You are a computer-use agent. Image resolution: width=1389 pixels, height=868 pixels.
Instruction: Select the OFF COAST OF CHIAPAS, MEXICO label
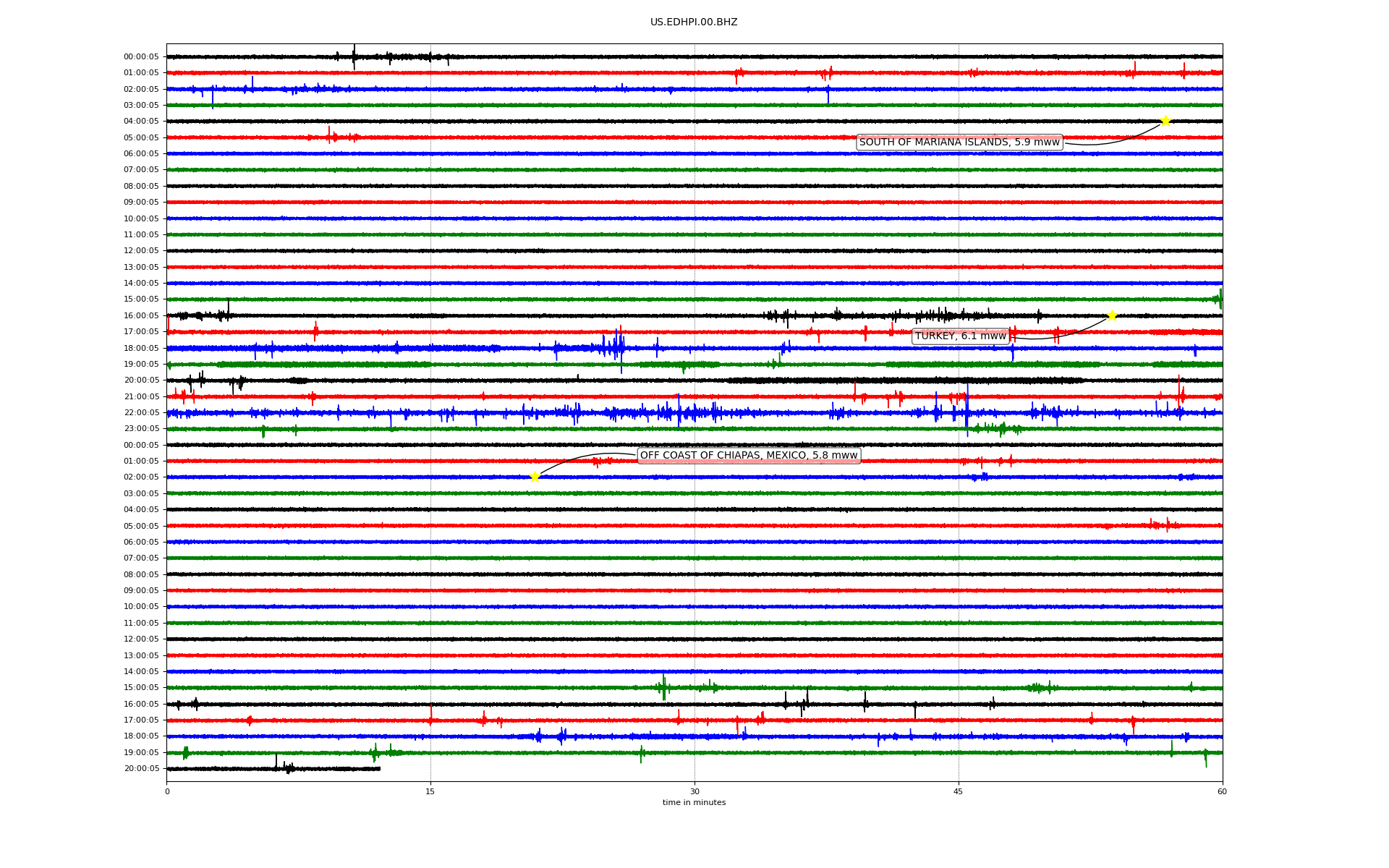coord(749,456)
